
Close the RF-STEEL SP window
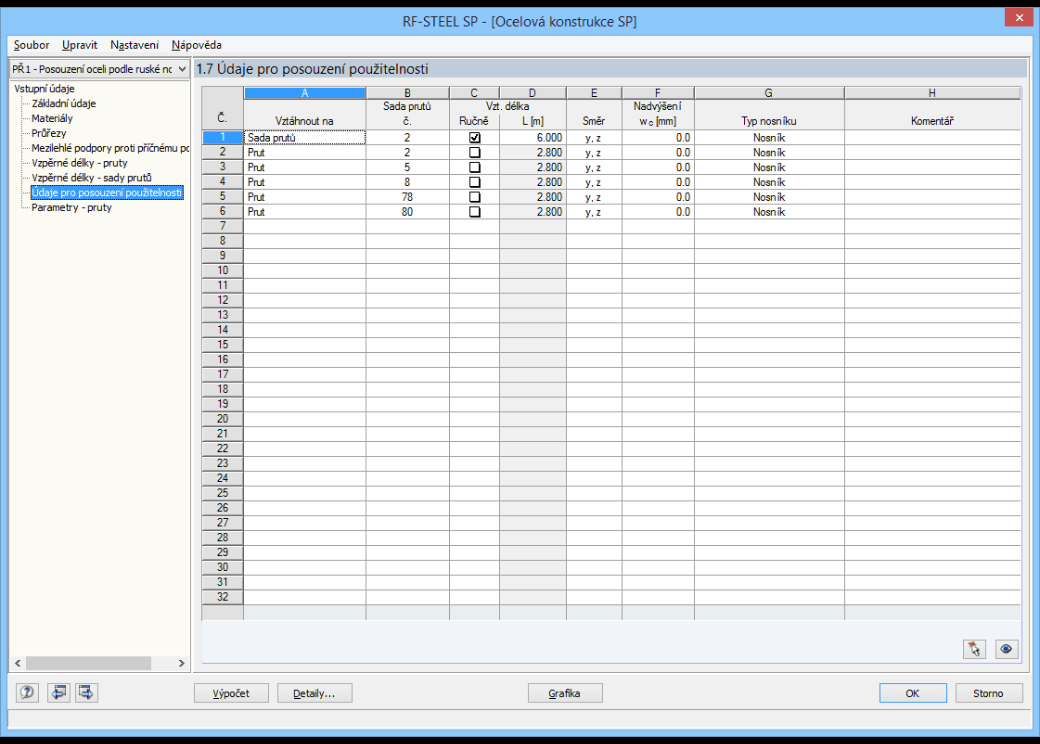tap(1019, 18)
